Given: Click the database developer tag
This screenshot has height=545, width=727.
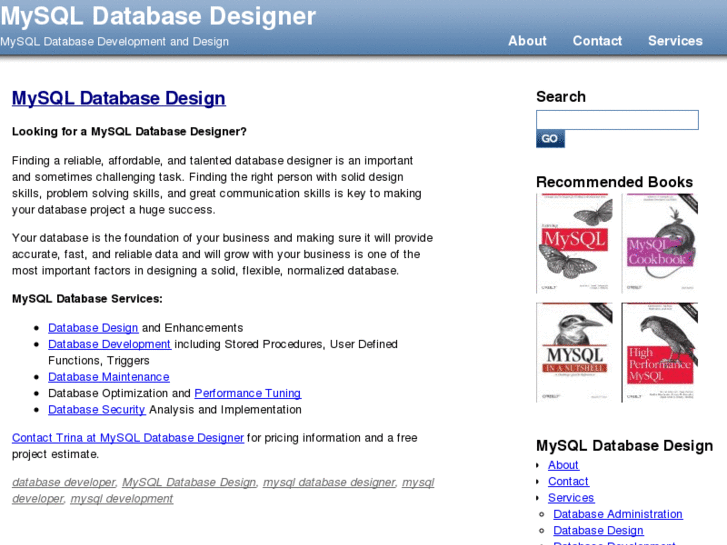Looking at the screenshot, I should click(64, 482).
